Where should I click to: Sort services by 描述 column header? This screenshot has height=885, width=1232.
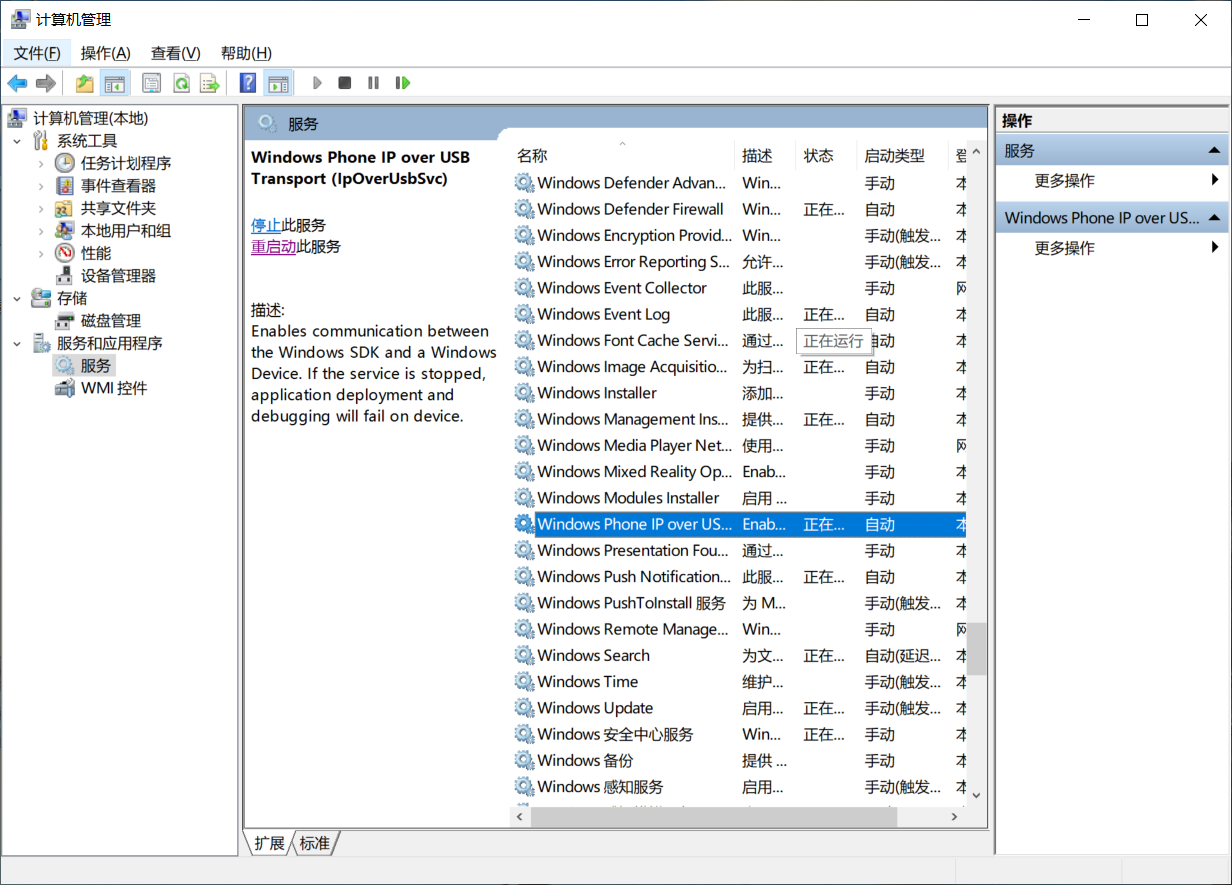(x=765, y=156)
